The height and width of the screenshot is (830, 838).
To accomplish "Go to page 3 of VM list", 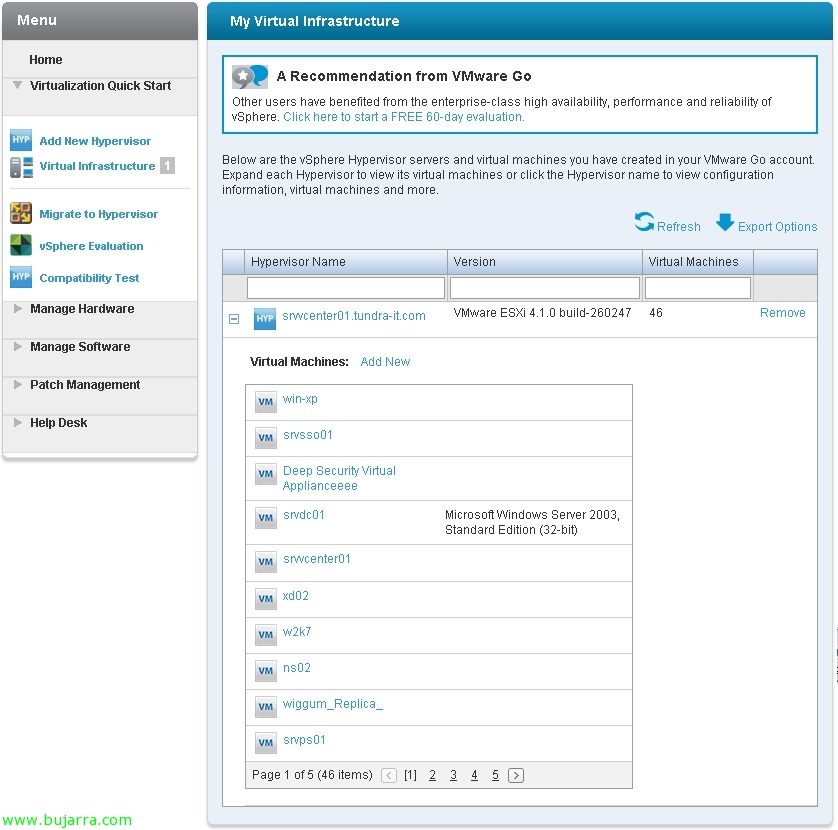I will 453,775.
